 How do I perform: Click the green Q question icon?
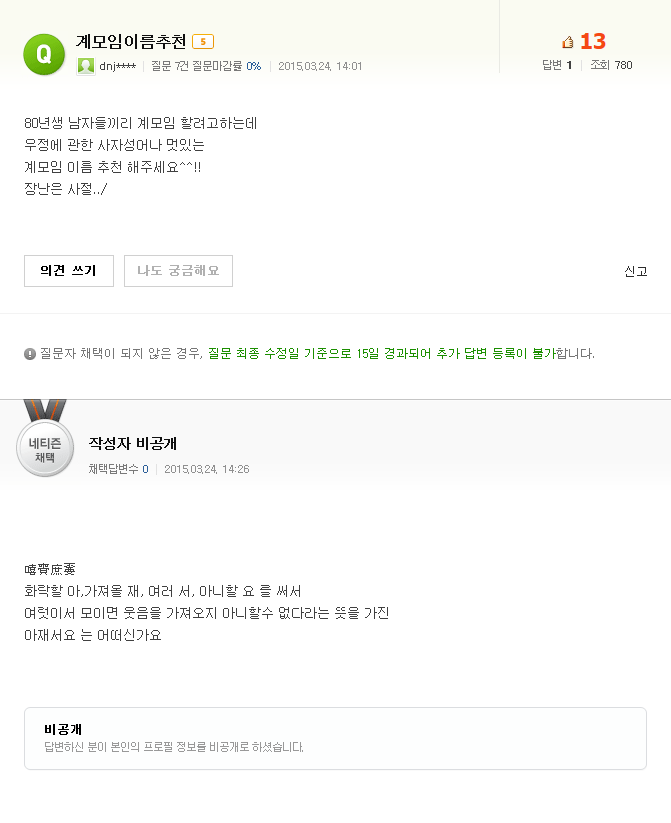pyautogui.click(x=44, y=55)
